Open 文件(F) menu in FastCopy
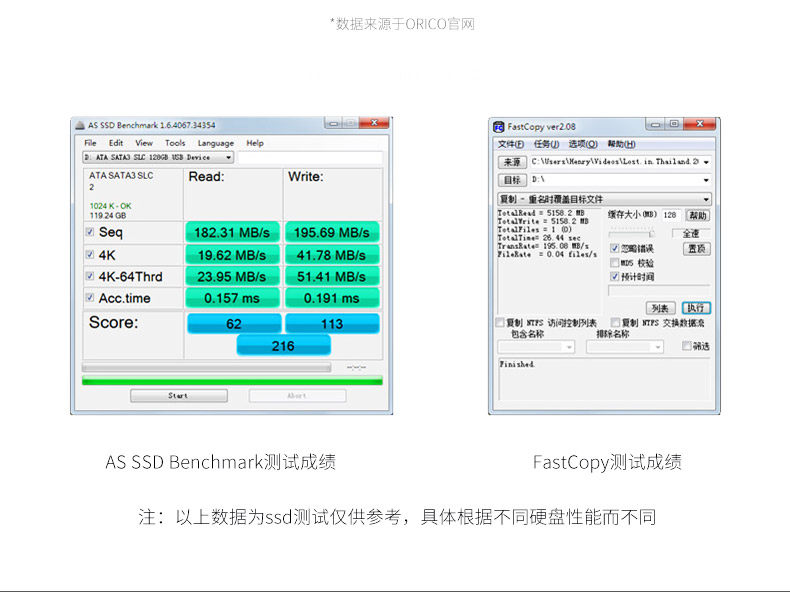The height and width of the screenshot is (592, 790). 511,145
